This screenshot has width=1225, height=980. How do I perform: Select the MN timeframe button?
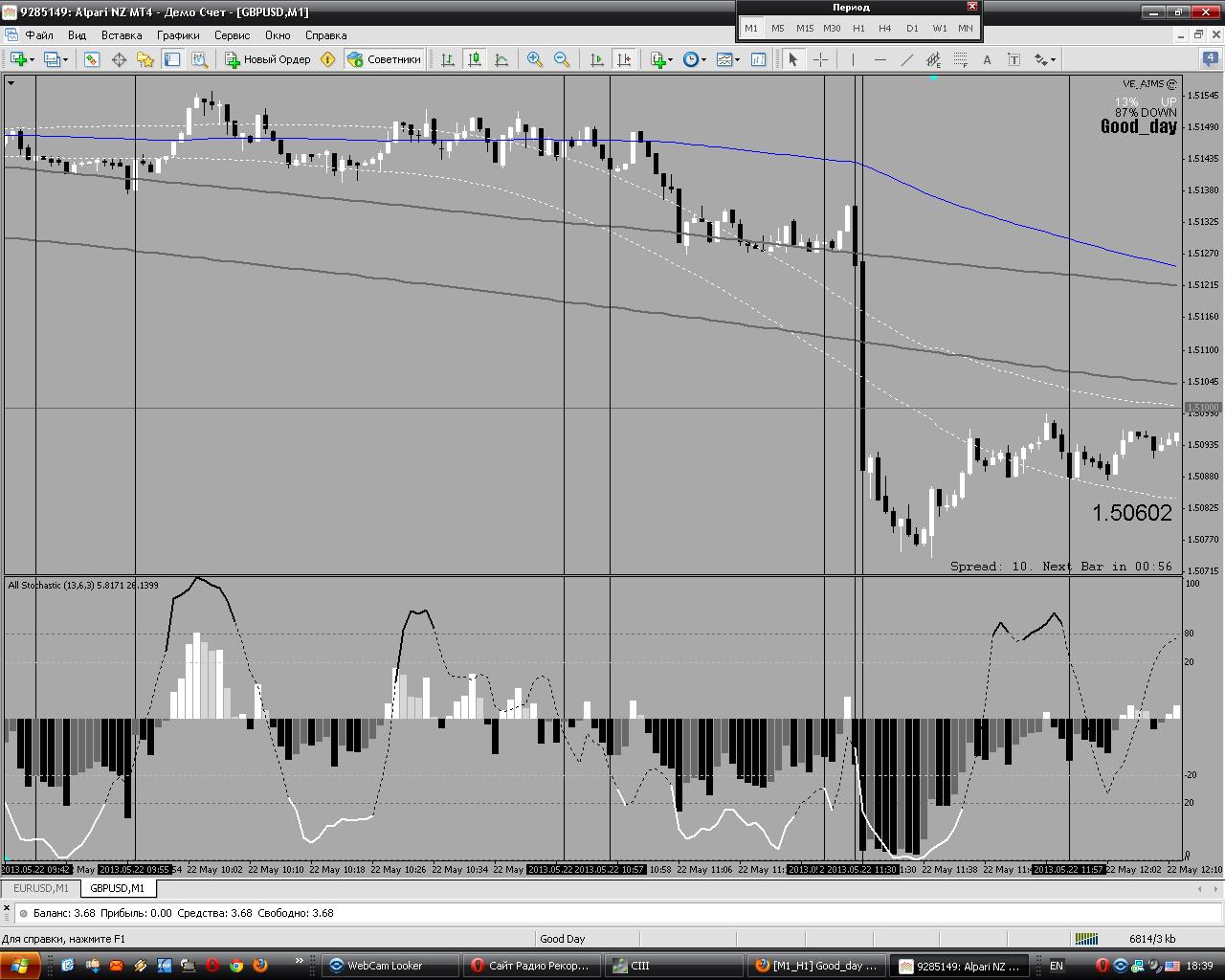click(x=966, y=28)
